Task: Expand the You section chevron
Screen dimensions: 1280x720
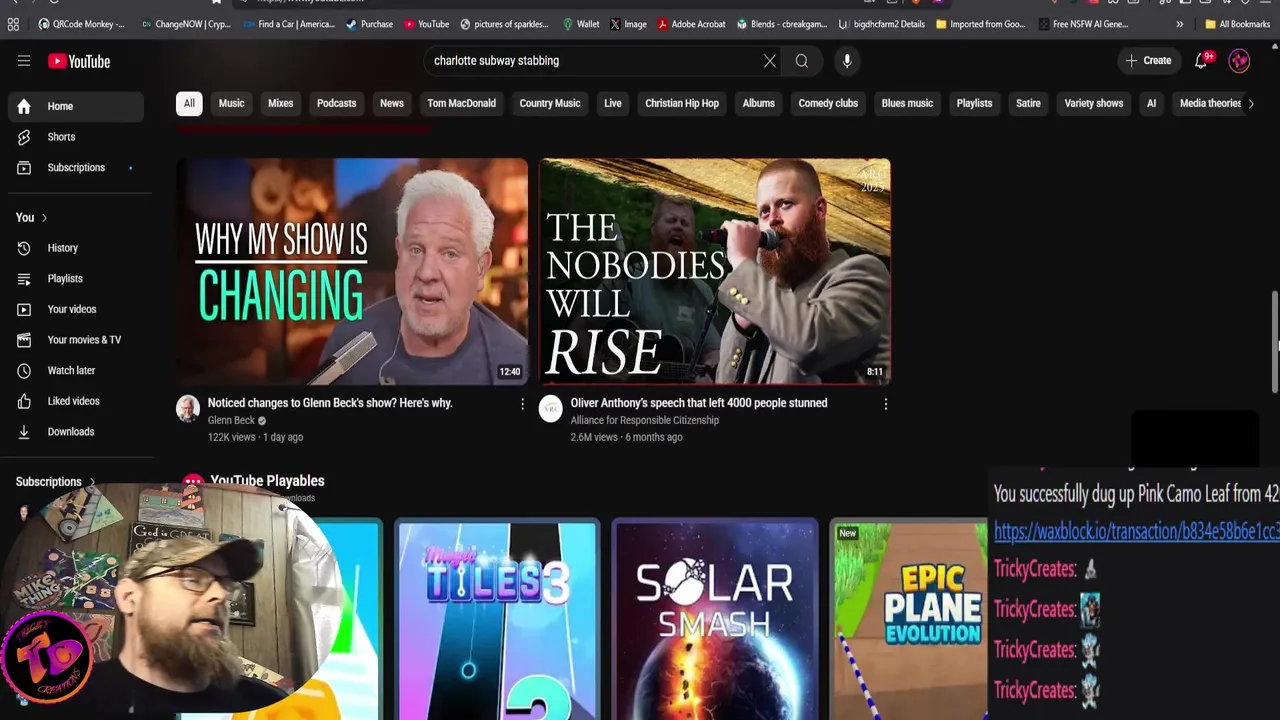Action: click(44, 218)
